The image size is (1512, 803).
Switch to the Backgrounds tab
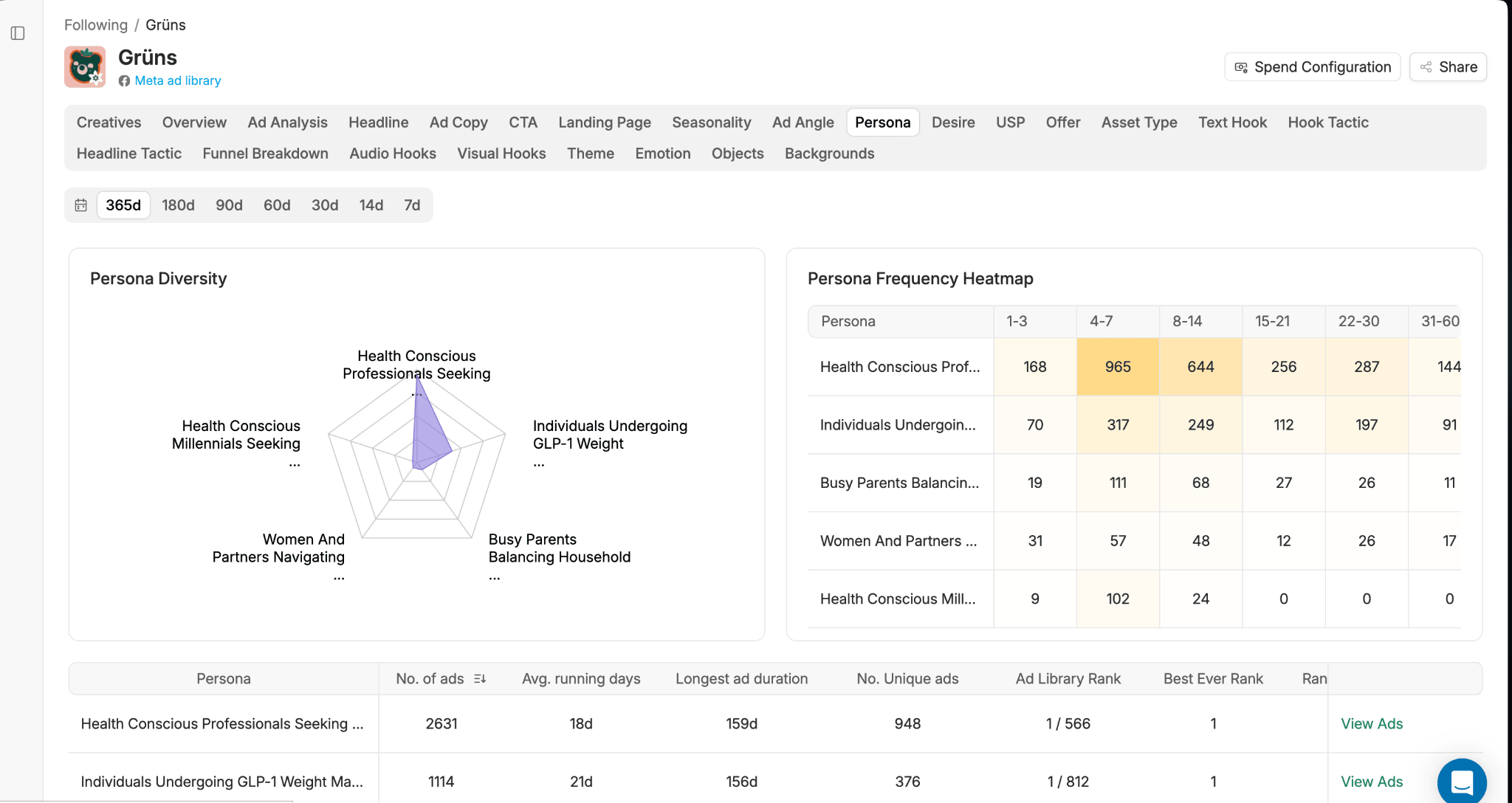(830, 154)
